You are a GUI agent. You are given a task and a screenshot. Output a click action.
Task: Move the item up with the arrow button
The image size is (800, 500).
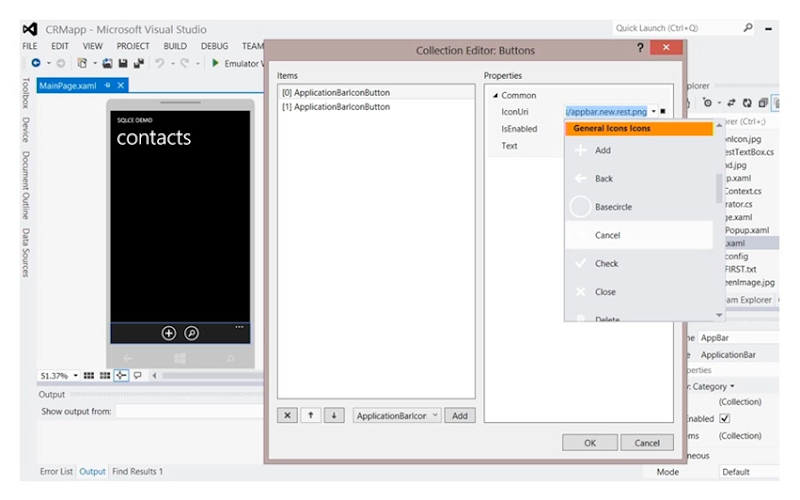tap(310, 415)
